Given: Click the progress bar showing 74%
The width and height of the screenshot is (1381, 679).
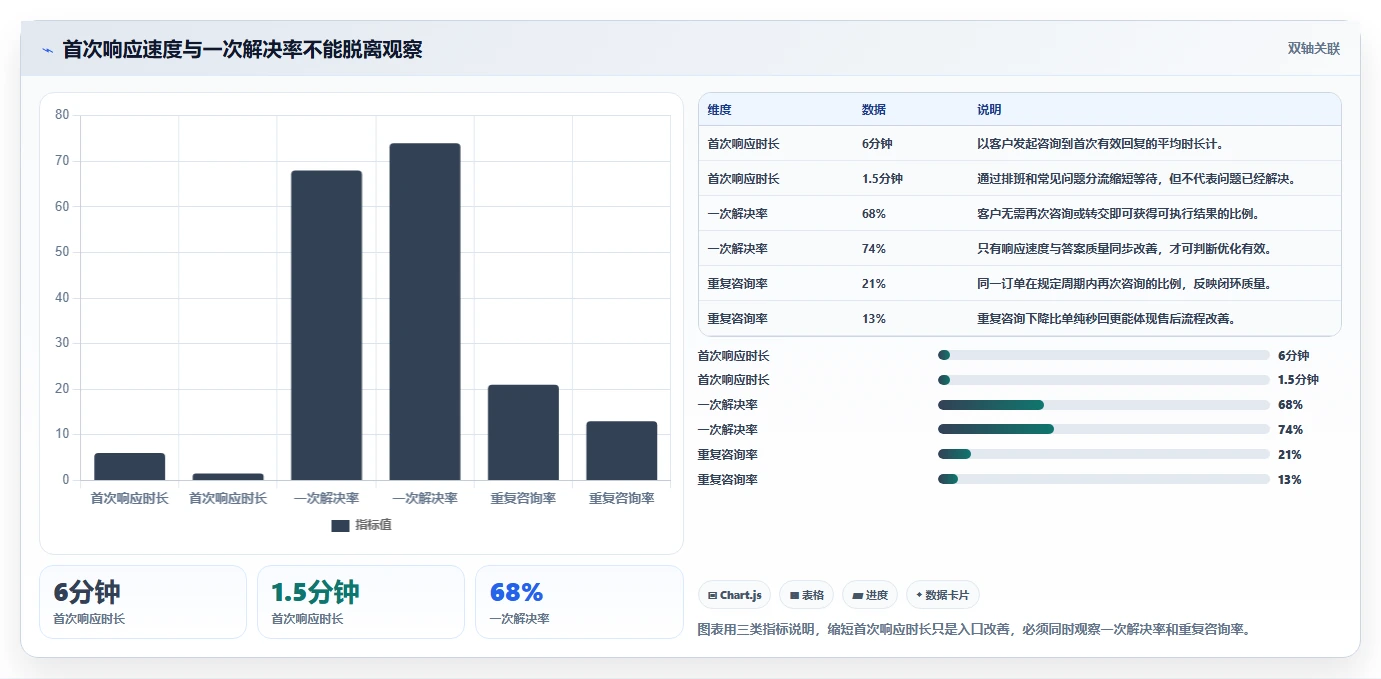Looking at the screenshot, I should click(x=1103, y=430).
